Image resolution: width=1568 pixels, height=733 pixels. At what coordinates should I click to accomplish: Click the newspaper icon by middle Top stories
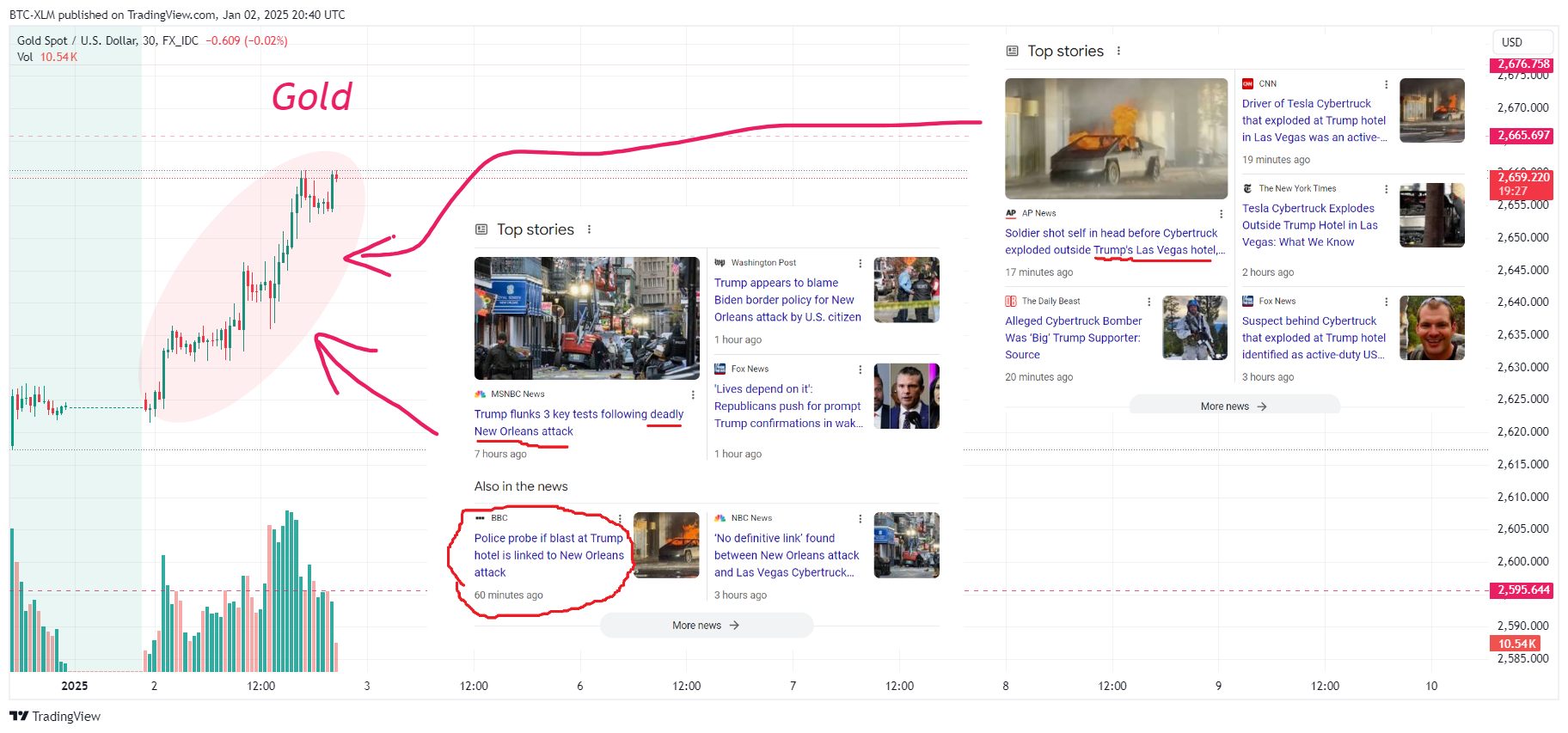tap(481, 229)
